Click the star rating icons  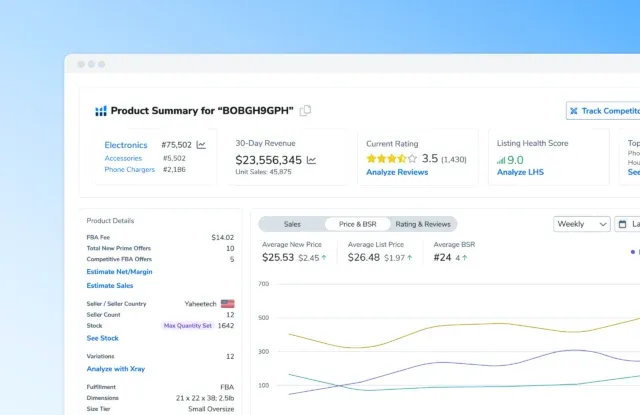tap(391, 159)
